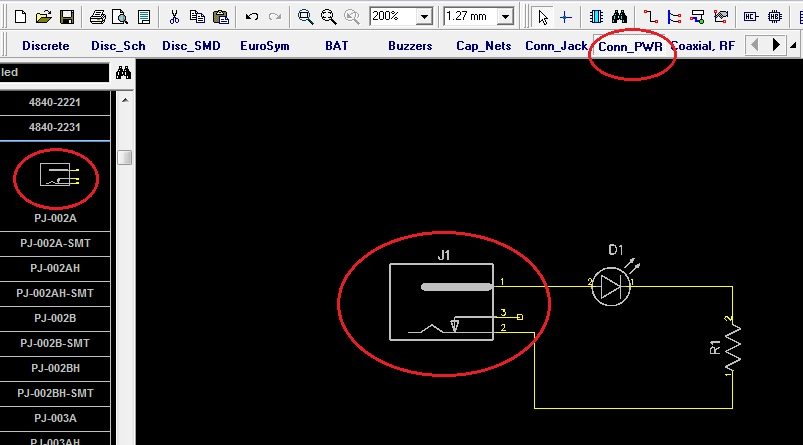The image size is (803, 445).
Task: Redo the undone action
Action: (x=275, y=17)
